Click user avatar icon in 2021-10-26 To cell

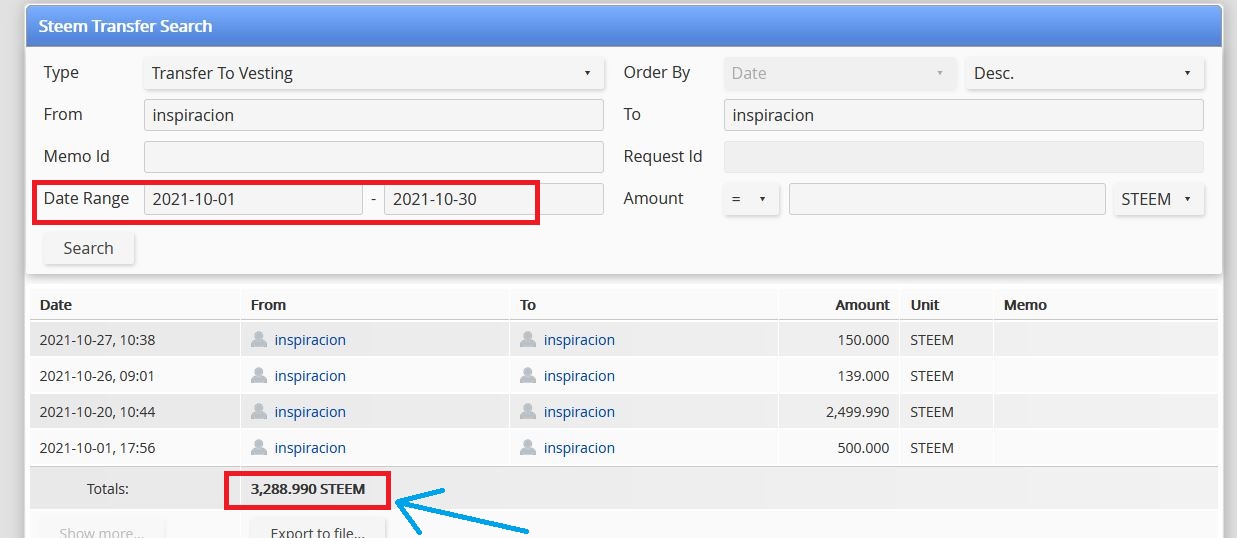point(528,375)
